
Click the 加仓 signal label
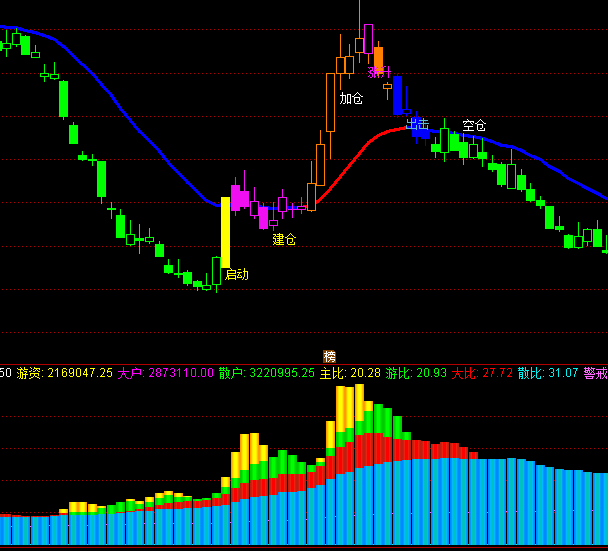tap(351, 99)
